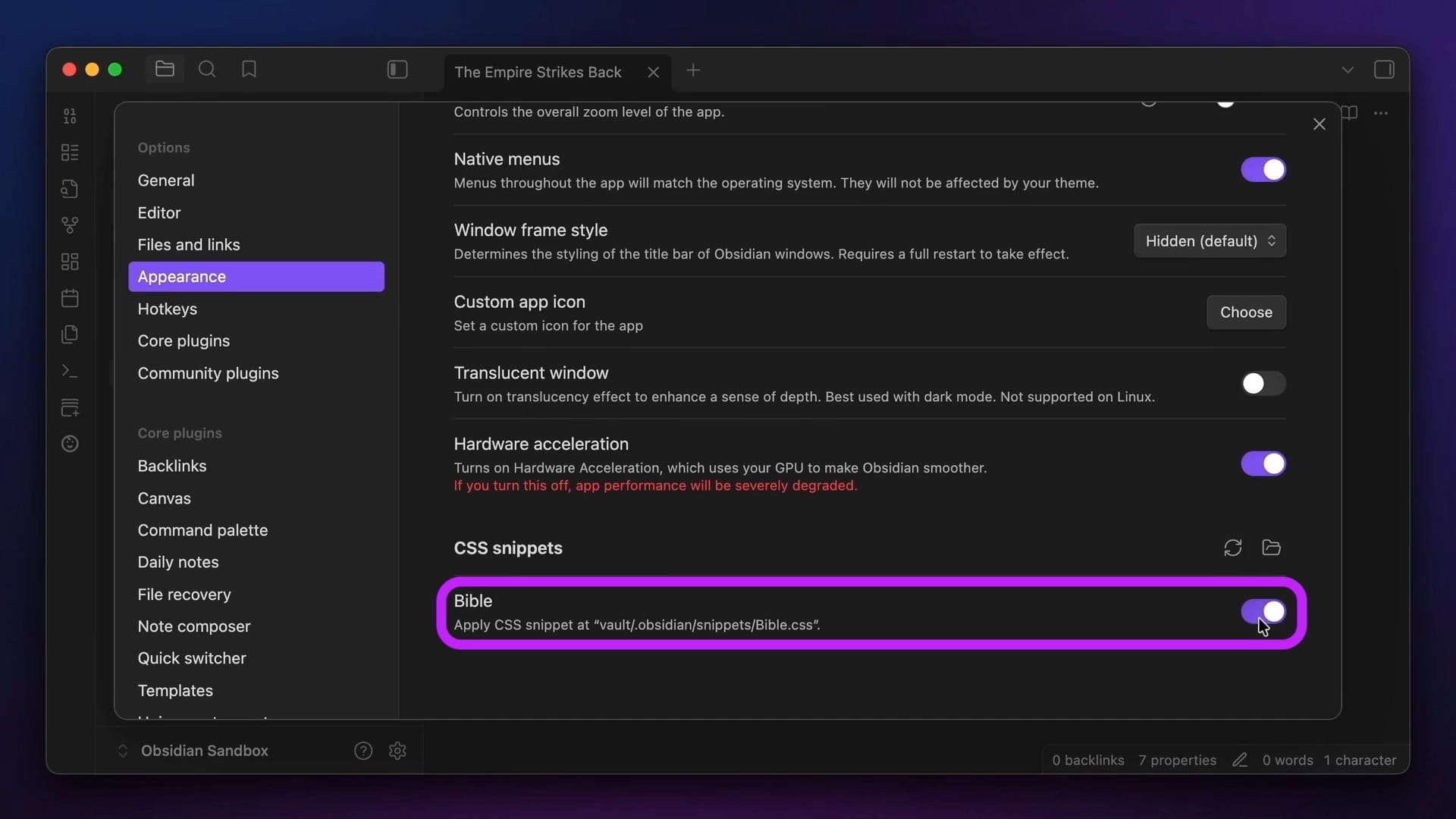Open settings gear at bottom left
This screenshot has width=1456, height=819.
click(x=397, y=751)
